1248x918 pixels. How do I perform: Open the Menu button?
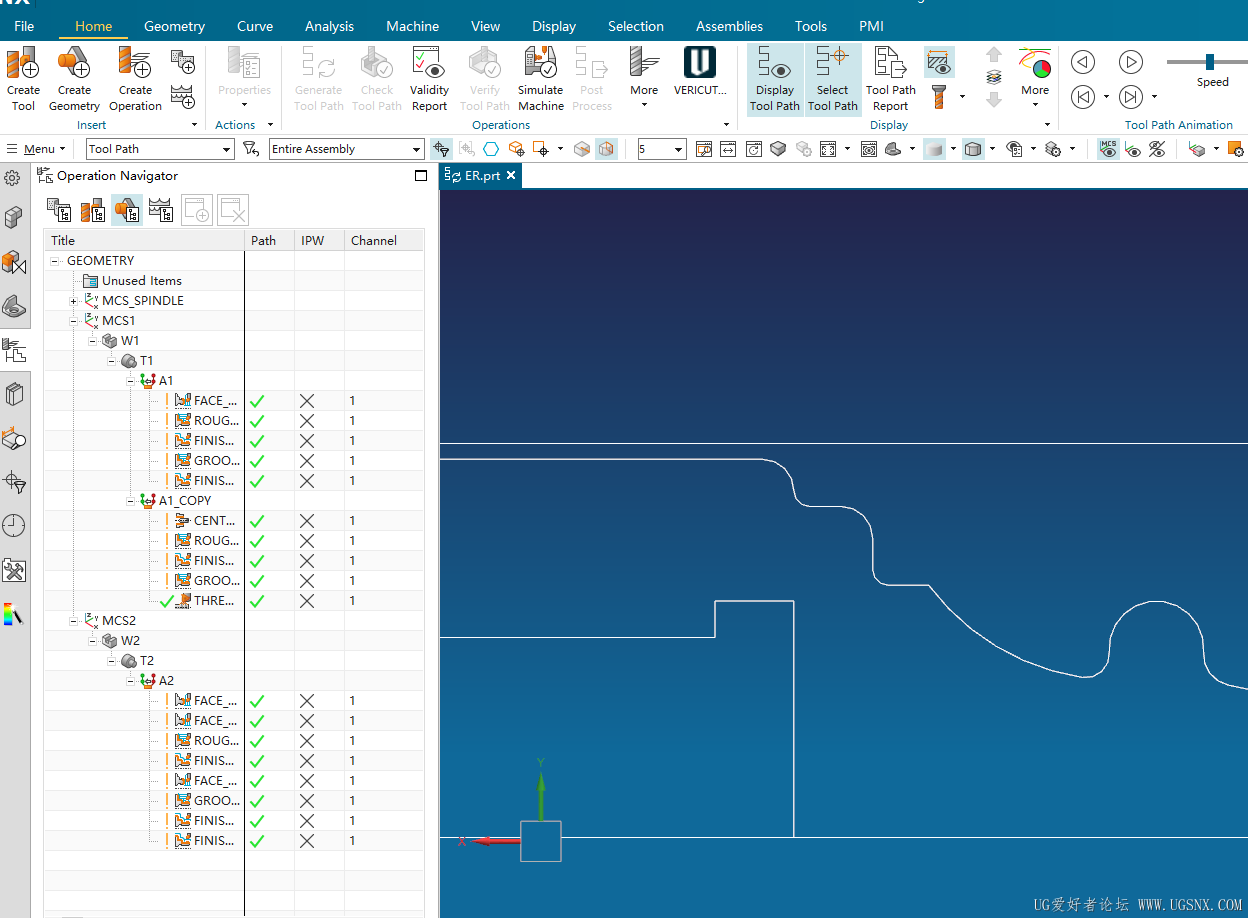tap(34, 149)
